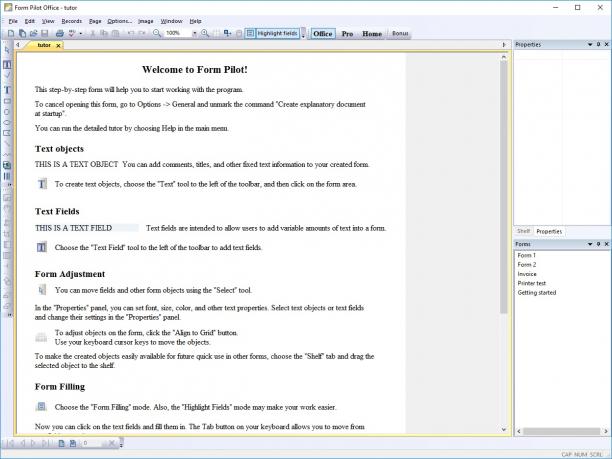Click the Print toolbar icon
This screenshot has height=459, width=612.
pos(59,34)
